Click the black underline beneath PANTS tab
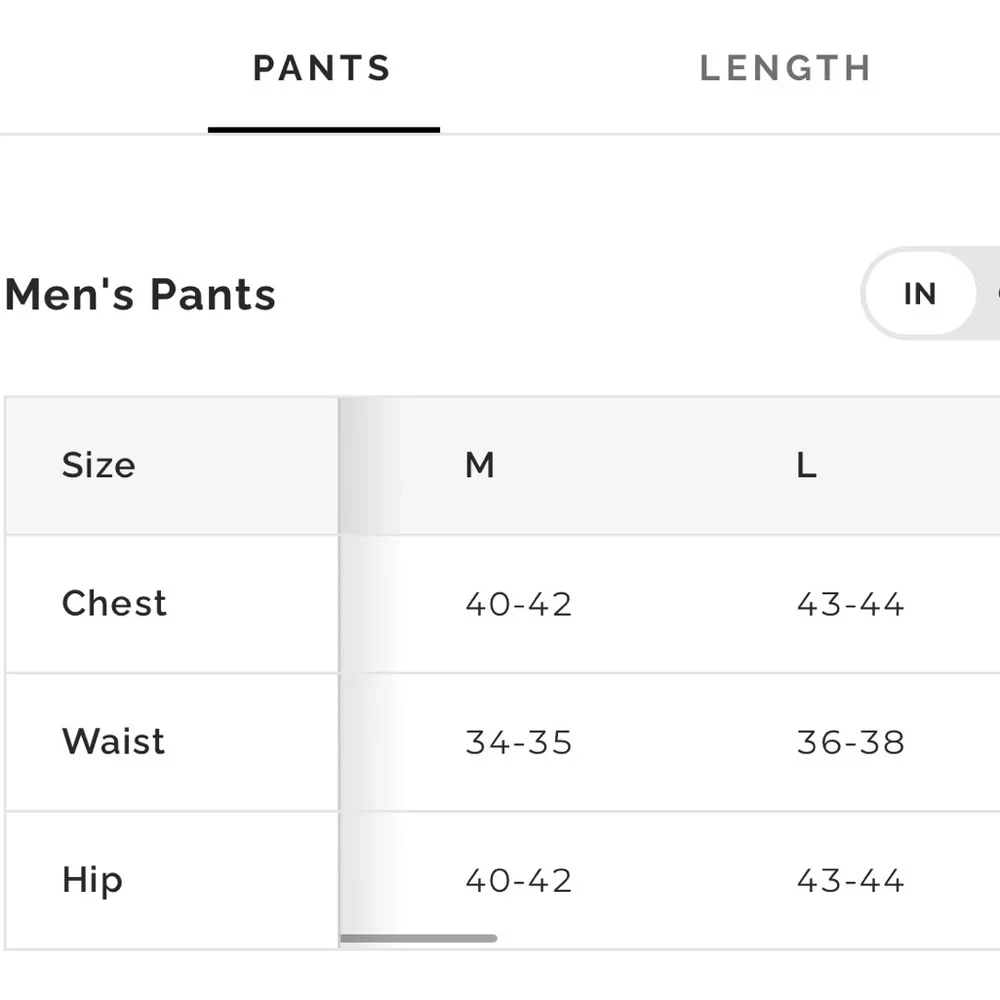 323,129
